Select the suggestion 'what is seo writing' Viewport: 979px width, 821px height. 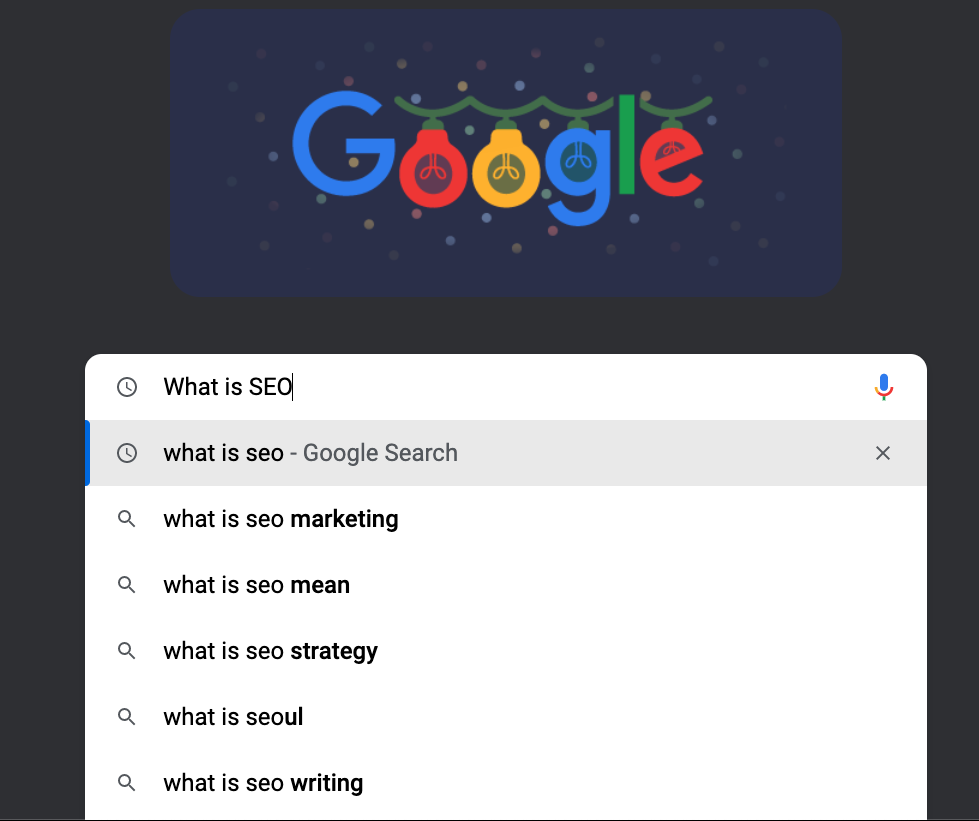(262, 783)
